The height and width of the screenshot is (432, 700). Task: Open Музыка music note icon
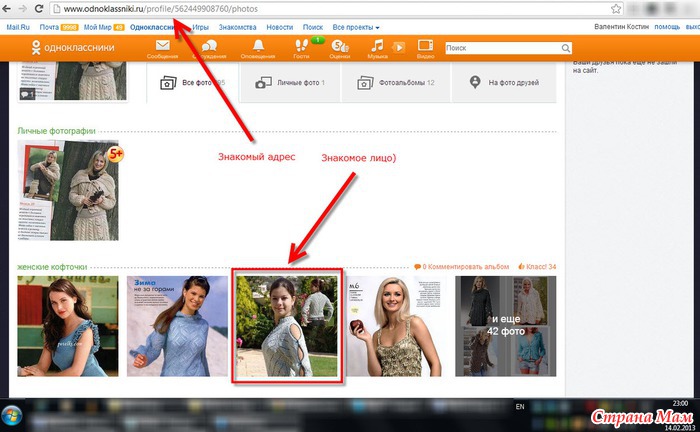[377, 49]
